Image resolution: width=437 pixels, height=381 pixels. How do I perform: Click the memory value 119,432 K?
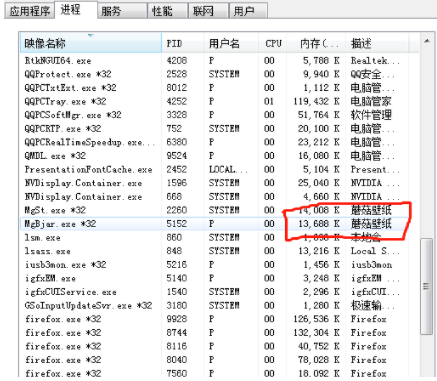316,101
